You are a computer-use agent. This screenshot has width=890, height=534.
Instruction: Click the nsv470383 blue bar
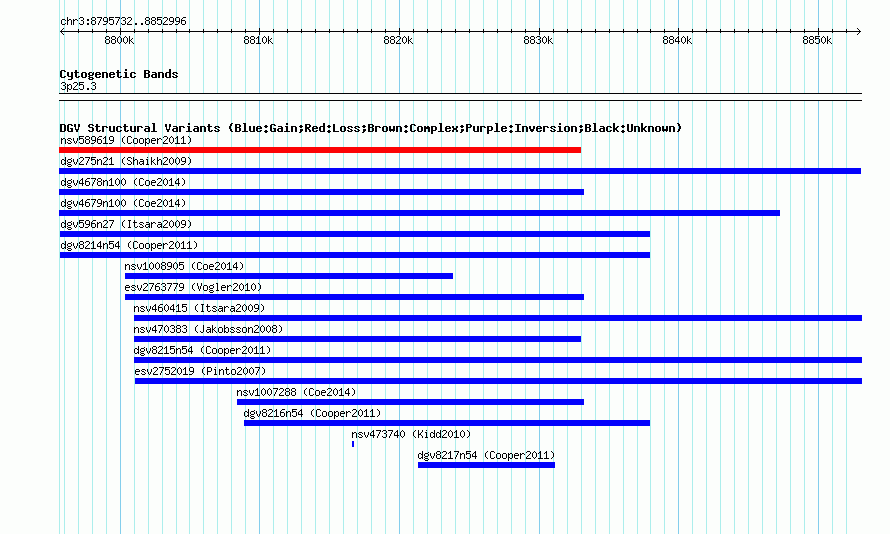click(x=358, y=339)
